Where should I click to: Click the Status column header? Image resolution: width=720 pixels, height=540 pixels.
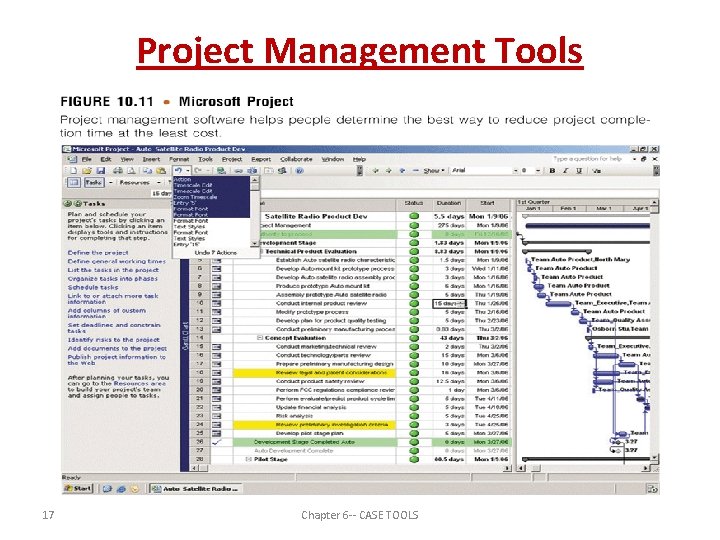(414, 203)
